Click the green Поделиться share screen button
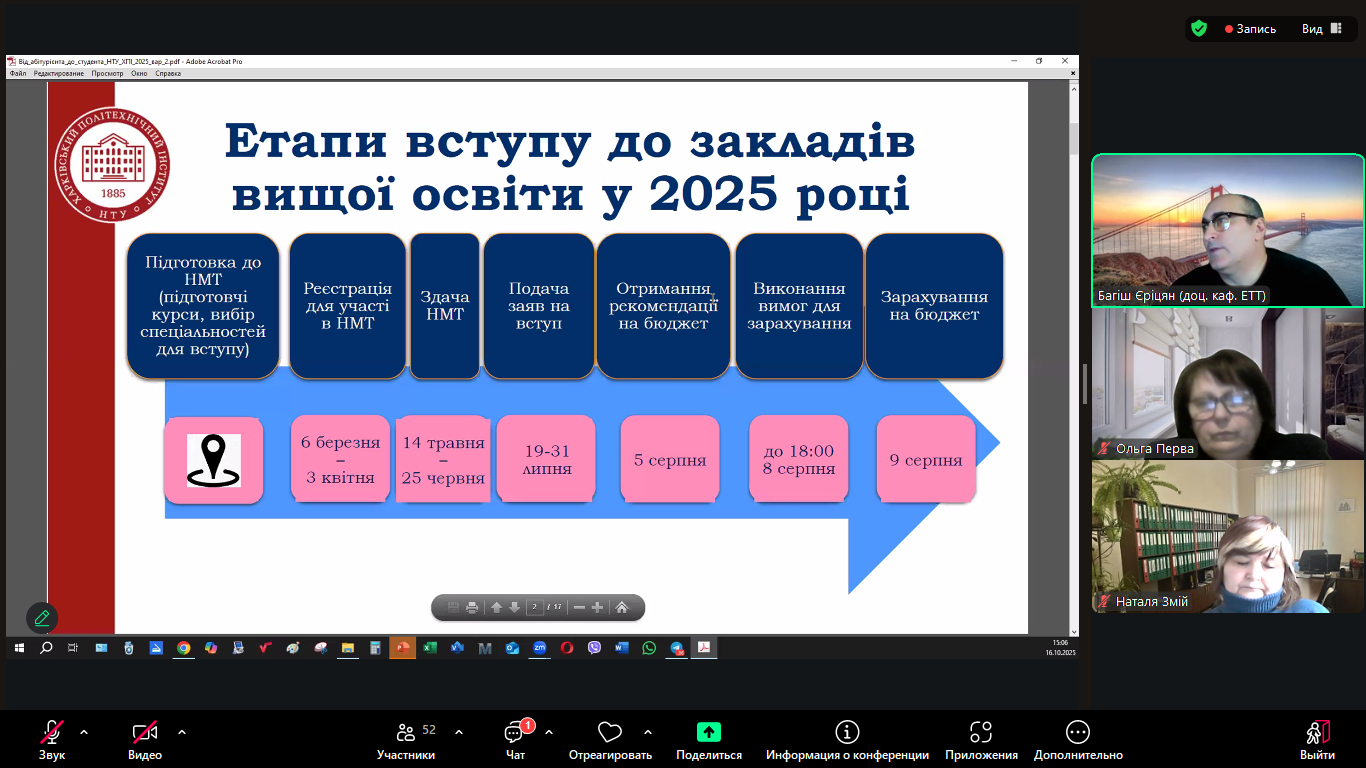 pos(709,740)
